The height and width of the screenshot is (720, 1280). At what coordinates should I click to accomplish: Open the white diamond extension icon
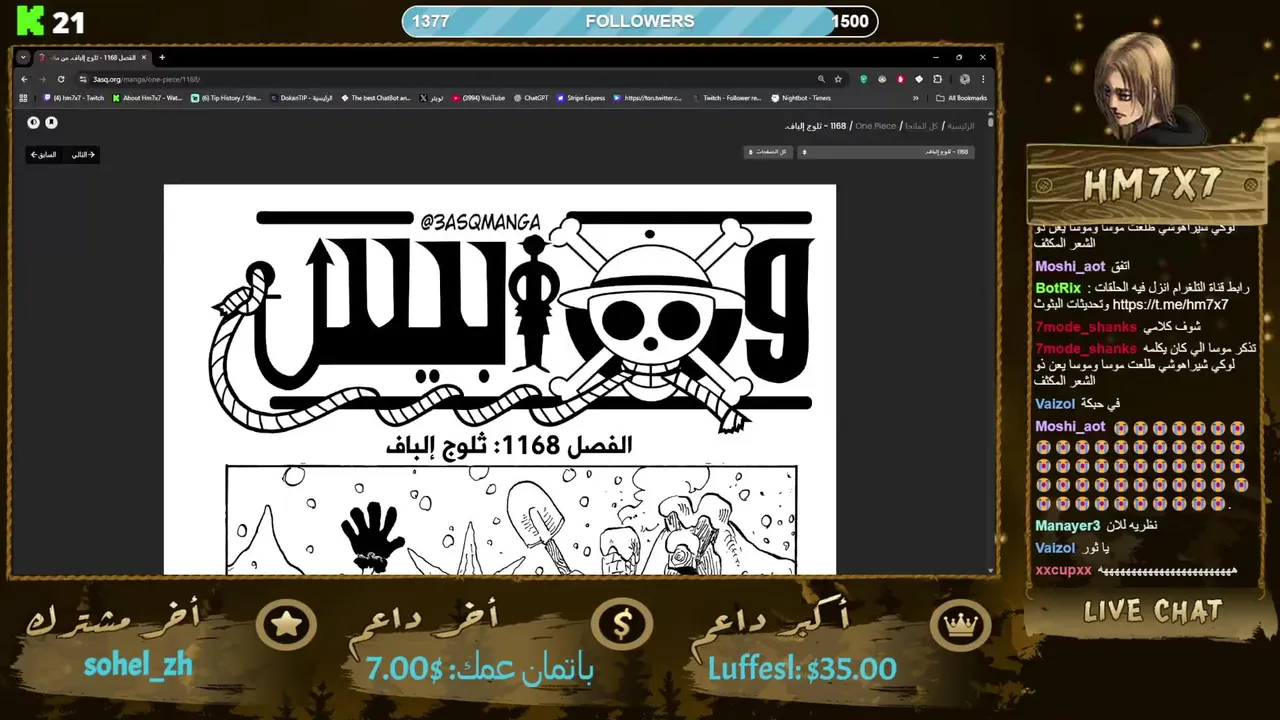(x=919, y=79)
